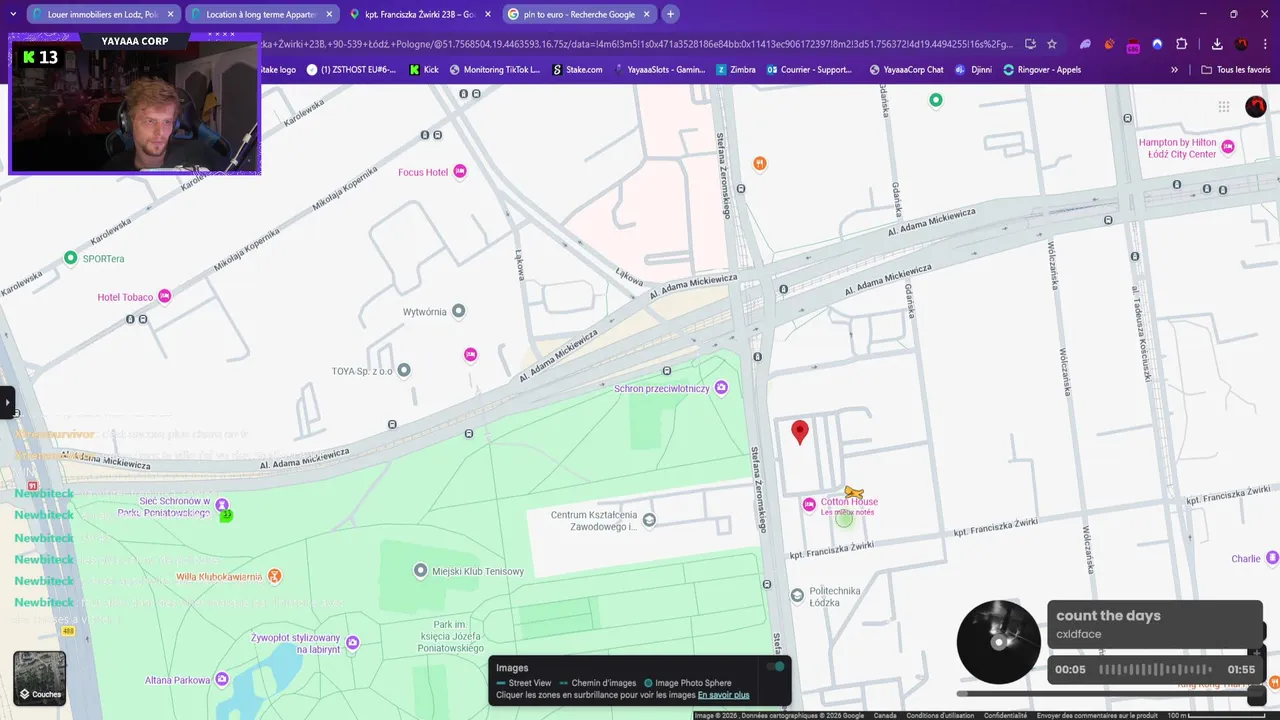Viewport: 1280px width, 720px height.
Task: Click the orange Pegman street view figure
Action: pyautogui.click(x=853, y=492)
